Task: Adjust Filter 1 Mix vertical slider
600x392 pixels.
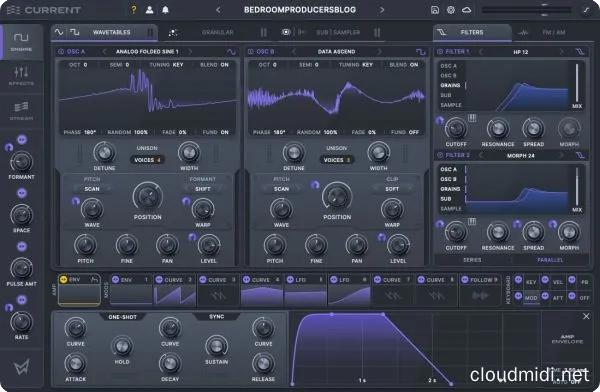Action: 577,83
